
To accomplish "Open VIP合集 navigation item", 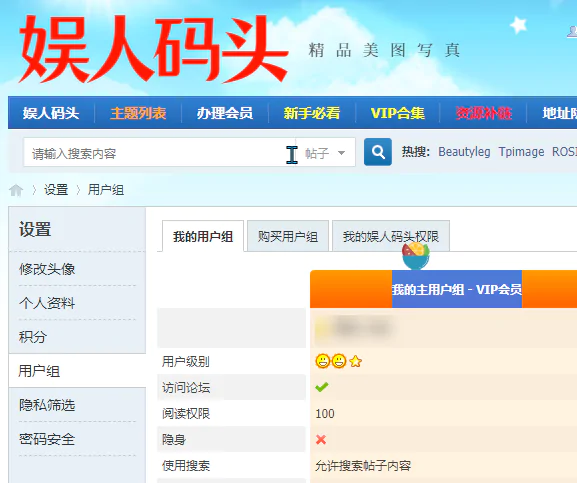I will click(x=398, y=113).
